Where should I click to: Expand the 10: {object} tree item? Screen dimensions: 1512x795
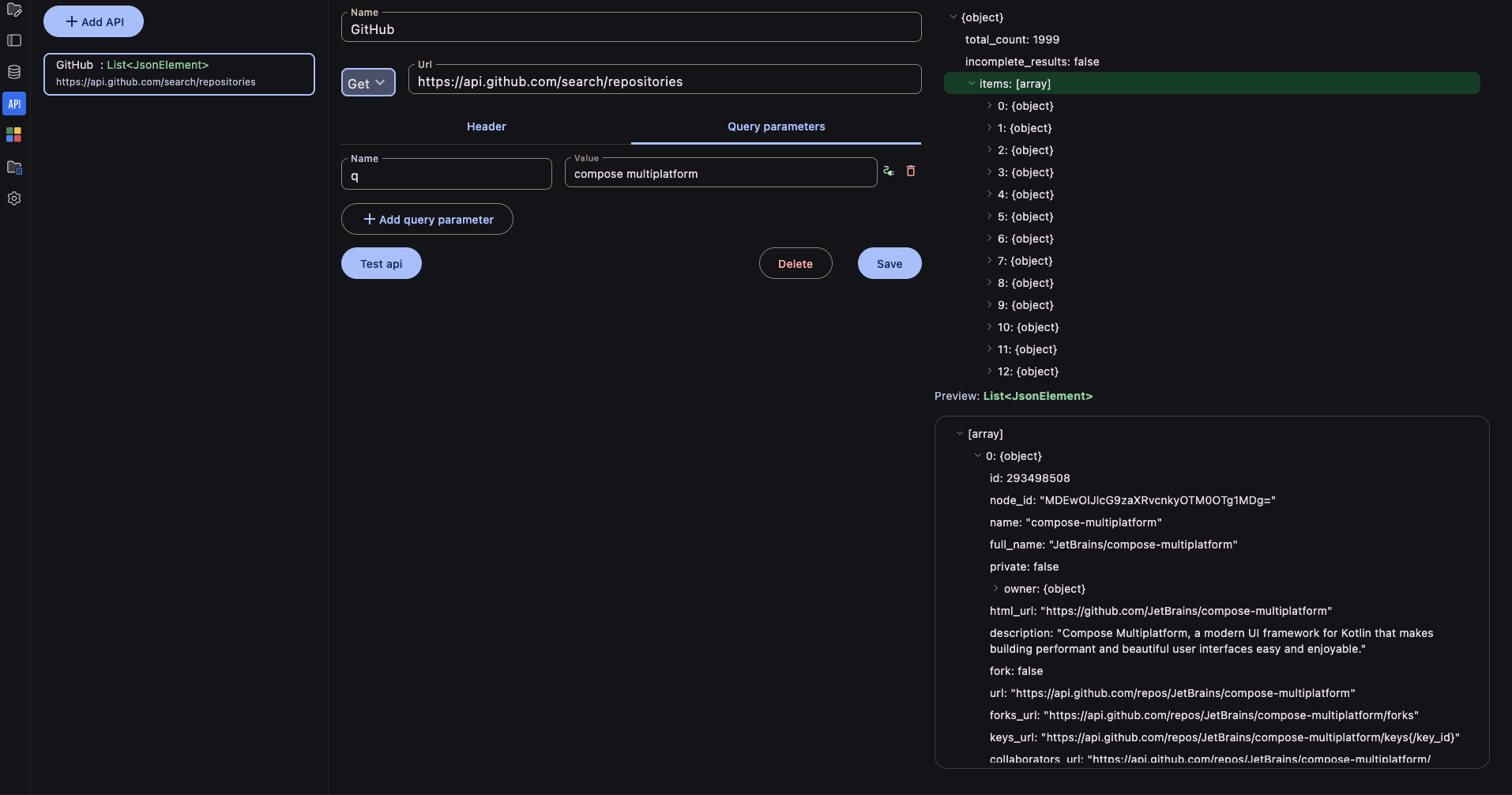pos(989,327)
